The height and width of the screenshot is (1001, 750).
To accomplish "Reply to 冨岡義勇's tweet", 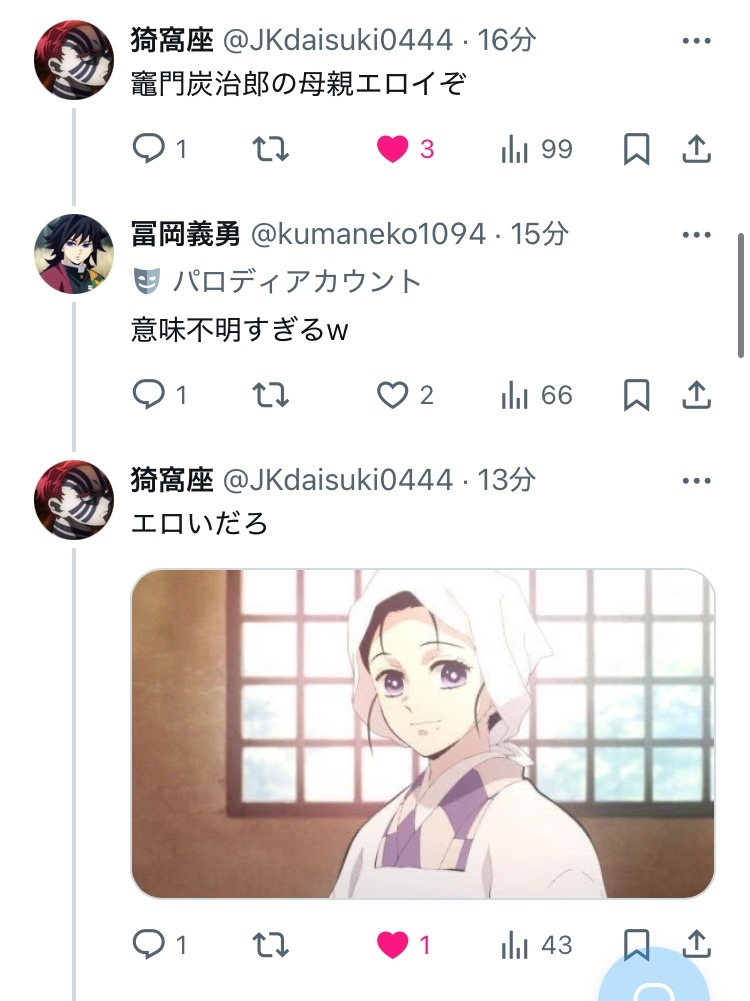I will [160, 395].
